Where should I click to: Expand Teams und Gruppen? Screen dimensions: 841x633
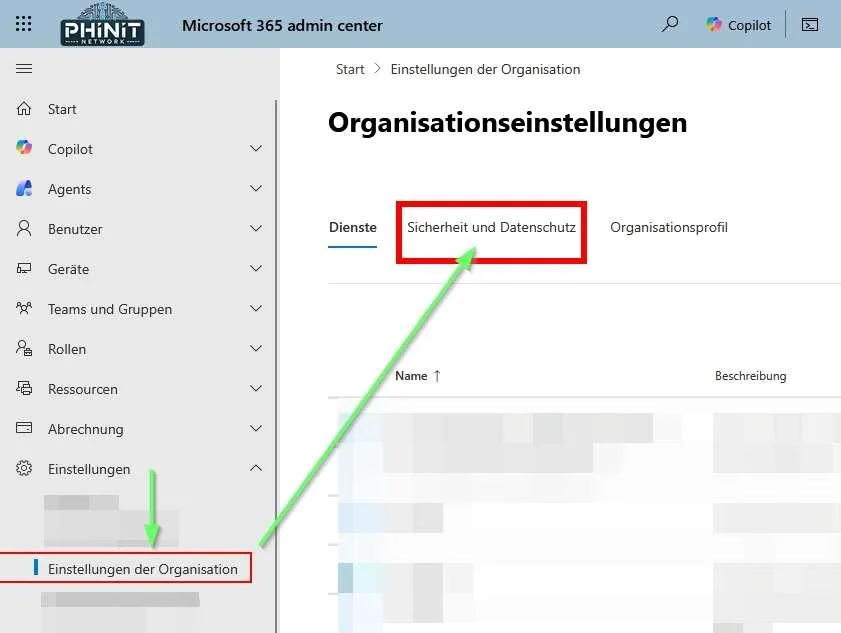(256, 308)
